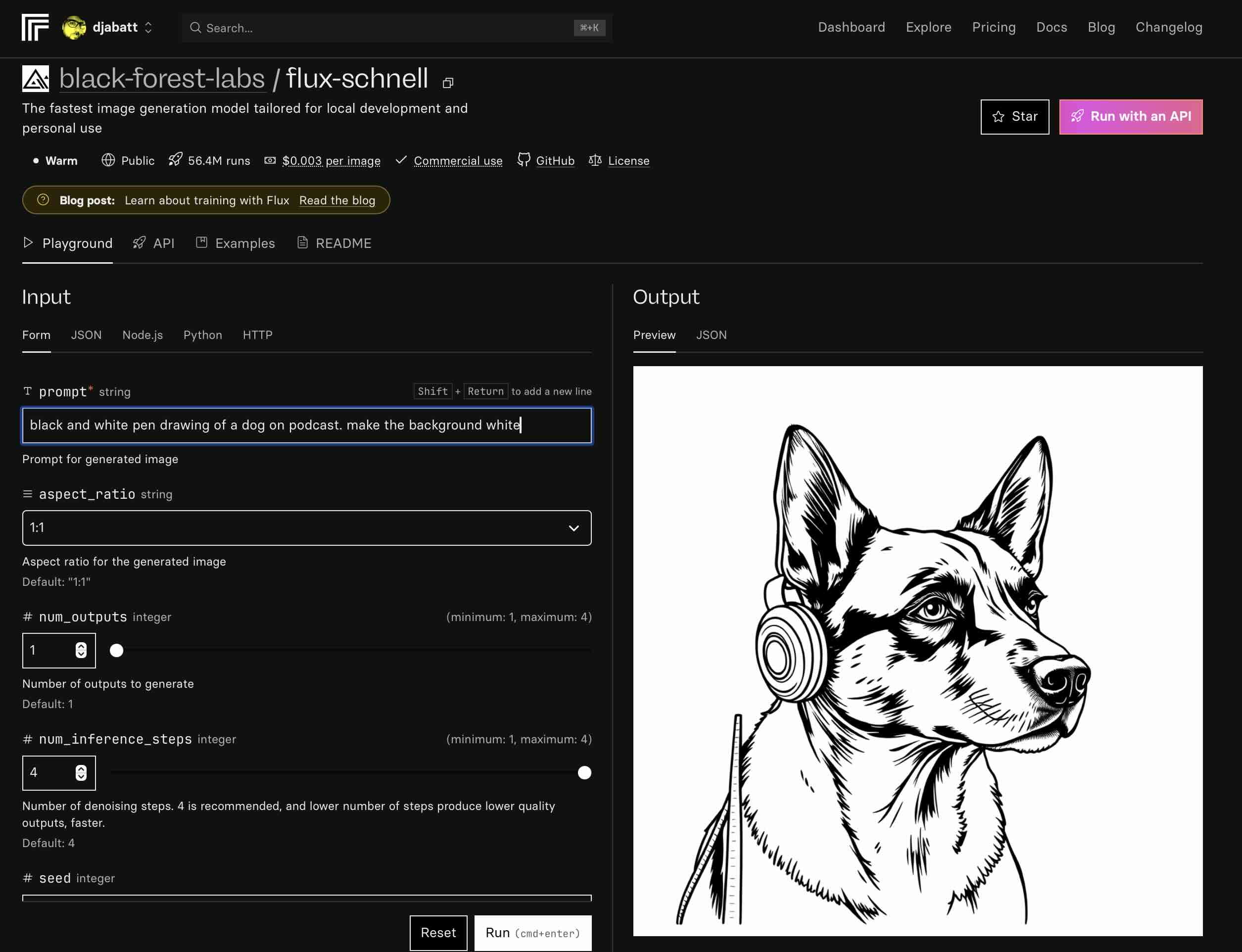Viewport: 1242px width, 952px height.
Task: Click the Commercial use checkmark icon
Action: [x=400, y=160]
